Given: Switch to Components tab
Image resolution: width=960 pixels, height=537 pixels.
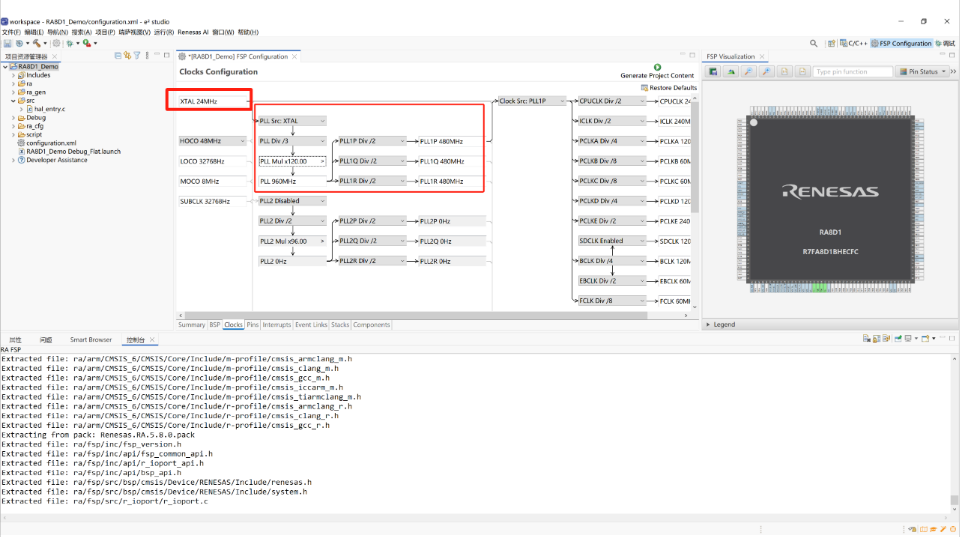Looking at the screenshot, I should 371,325.
